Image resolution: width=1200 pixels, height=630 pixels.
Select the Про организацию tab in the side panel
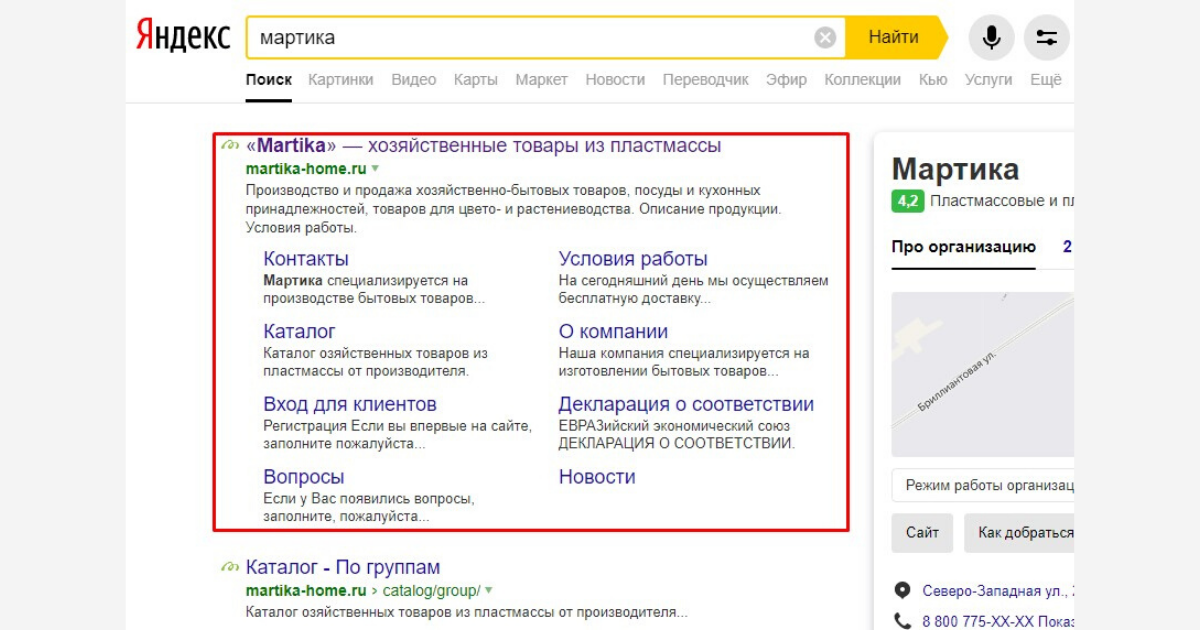coord(964,247)
